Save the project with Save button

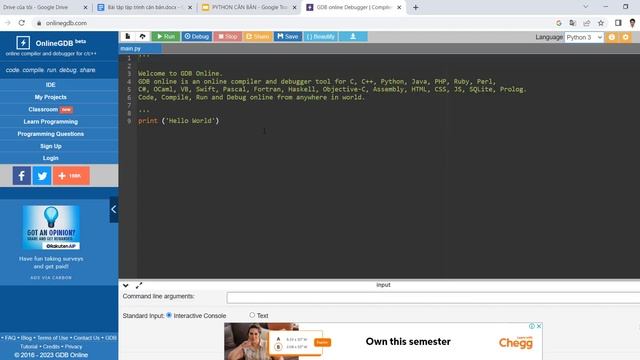[x=288, y=37]
